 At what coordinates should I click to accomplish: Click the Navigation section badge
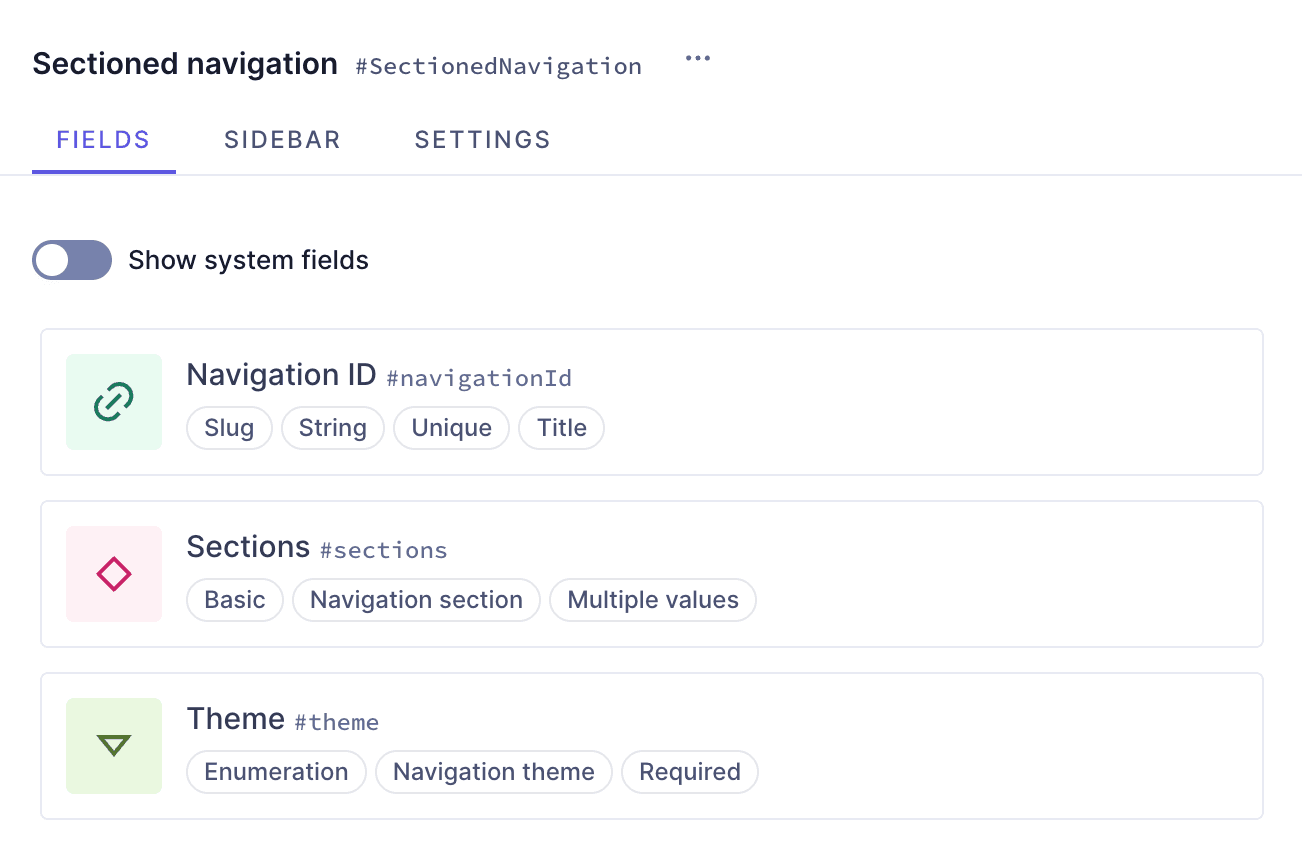(x=416, y=599)
